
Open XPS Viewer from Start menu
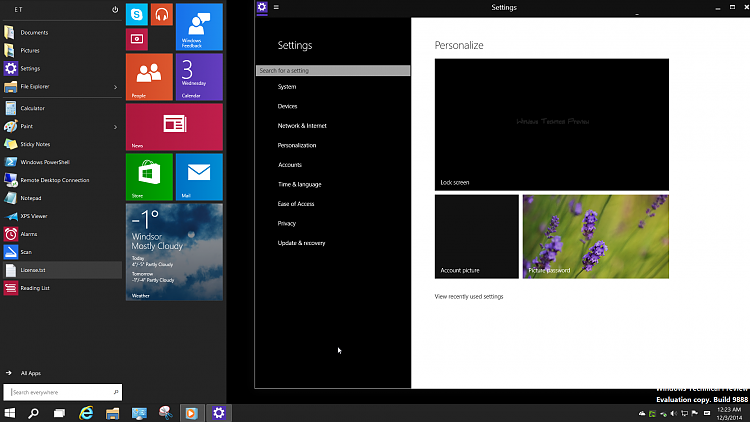pos(62,216)
